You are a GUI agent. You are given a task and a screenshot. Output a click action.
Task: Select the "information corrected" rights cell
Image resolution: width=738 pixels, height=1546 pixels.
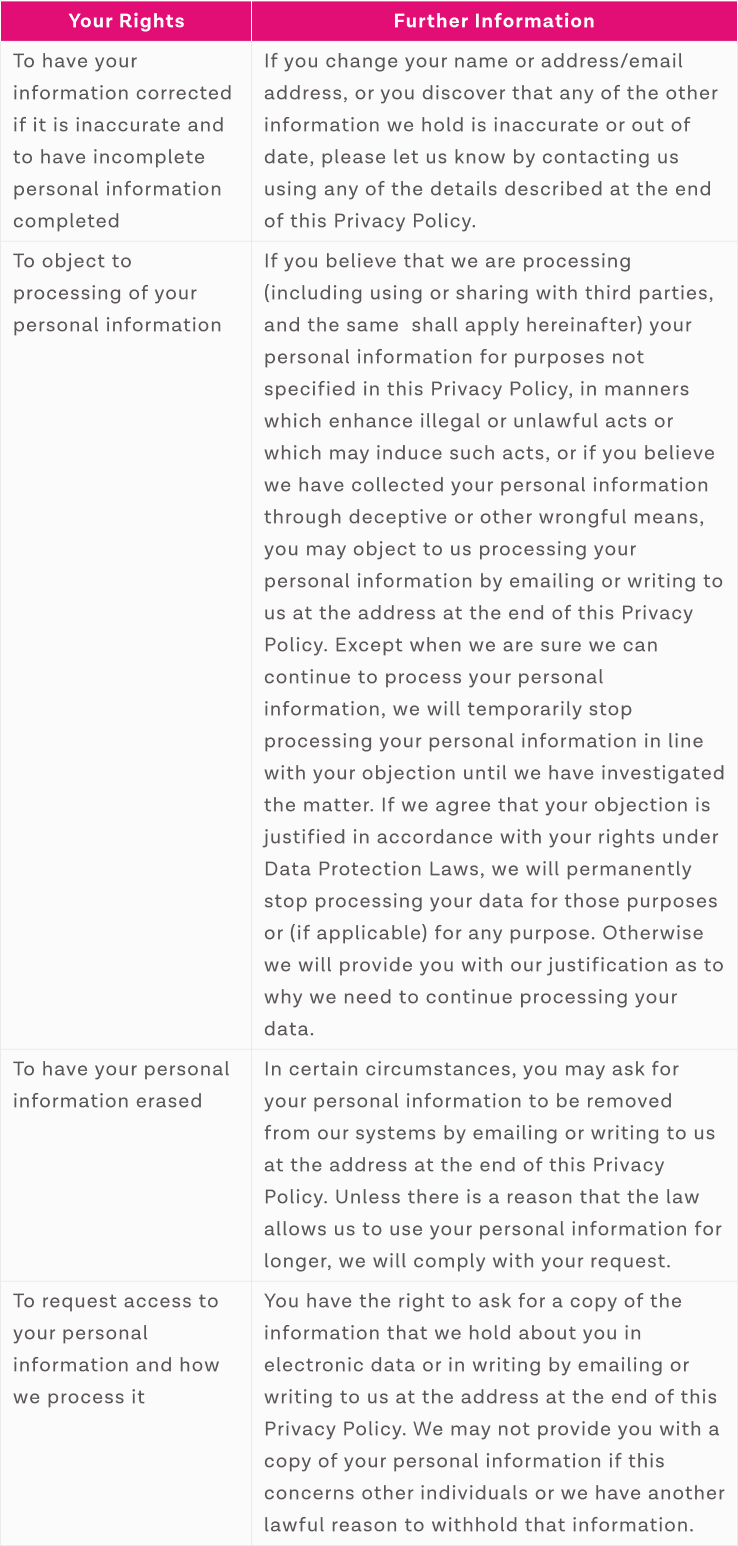coord(122,93)
